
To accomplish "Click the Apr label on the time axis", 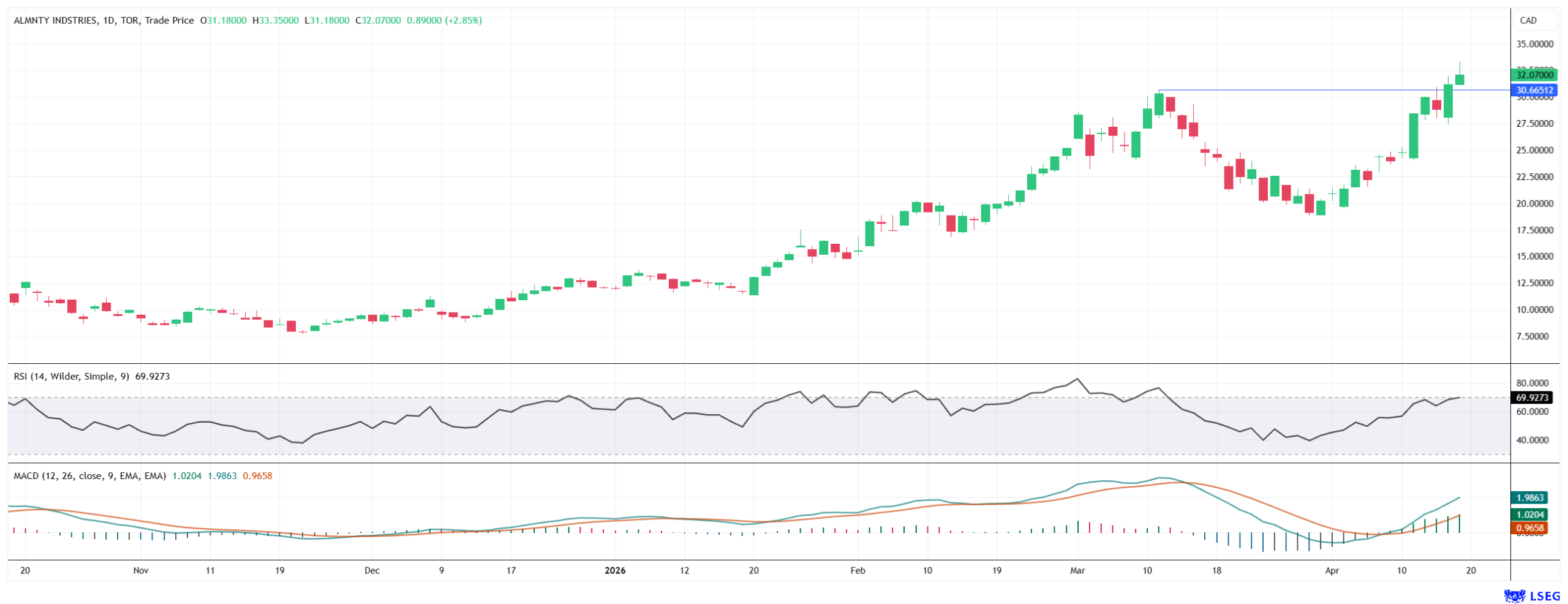I will tap(1332, 570).
